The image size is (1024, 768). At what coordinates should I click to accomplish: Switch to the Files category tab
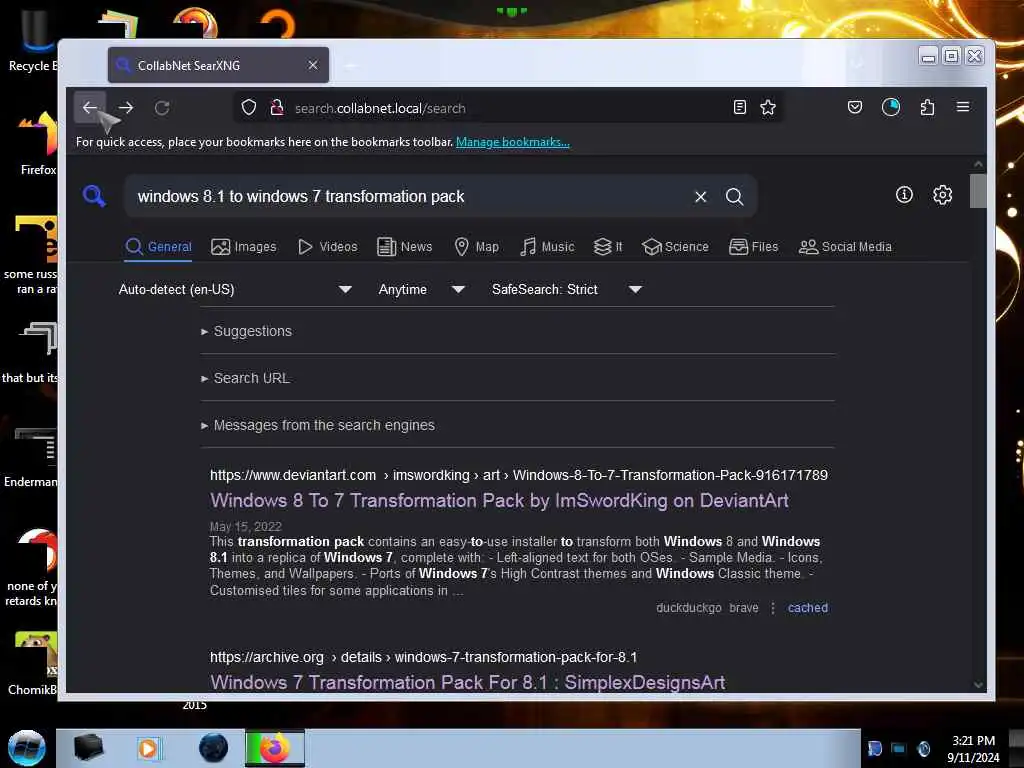tap(754, 247)
